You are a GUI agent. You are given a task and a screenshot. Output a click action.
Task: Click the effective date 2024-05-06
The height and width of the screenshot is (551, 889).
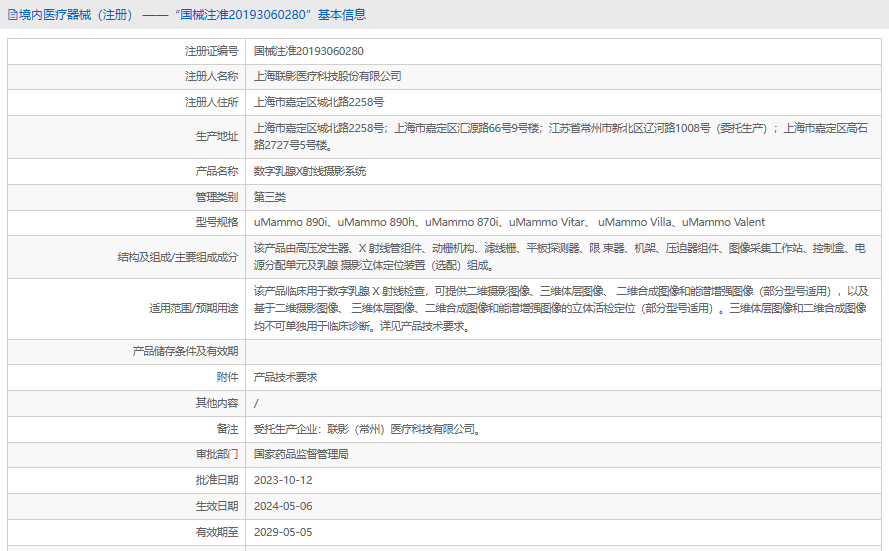pos(283,506)
